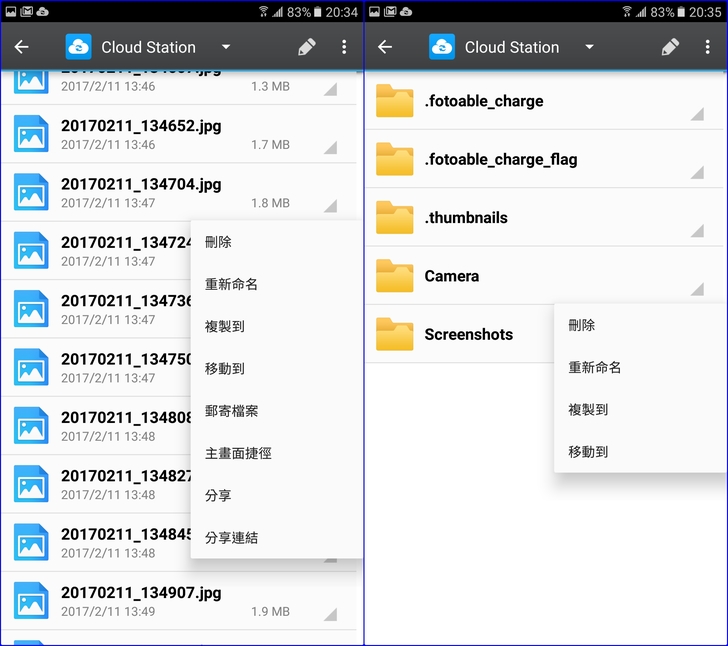Viewport: 728px width, 646px height.
Task: Expand Cloud Station dropdown in right header
Action: click(x=589, y=47)
